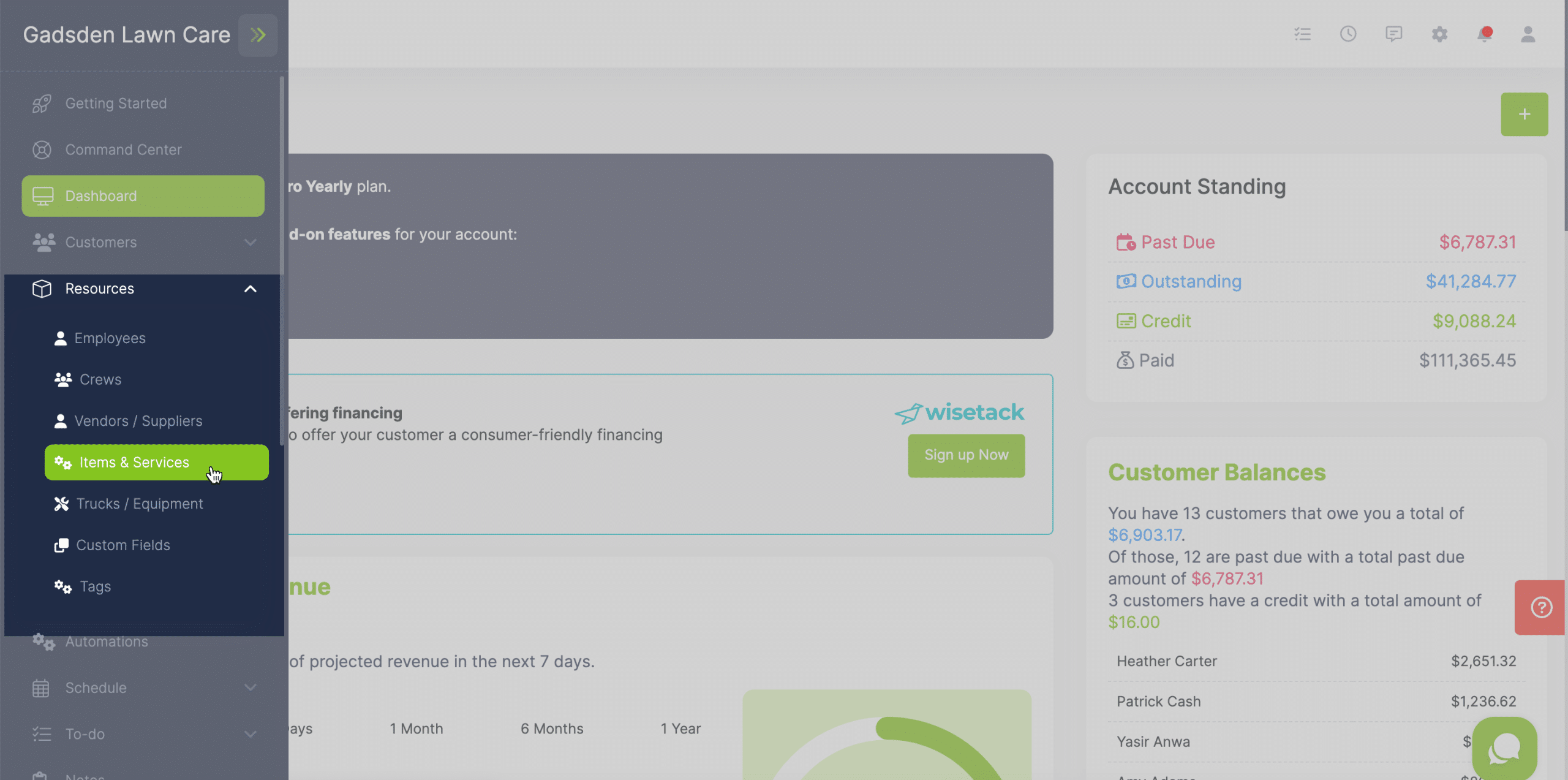Click the Customer Balances heading
The image size is (1568, 780).
[1217, 472]
